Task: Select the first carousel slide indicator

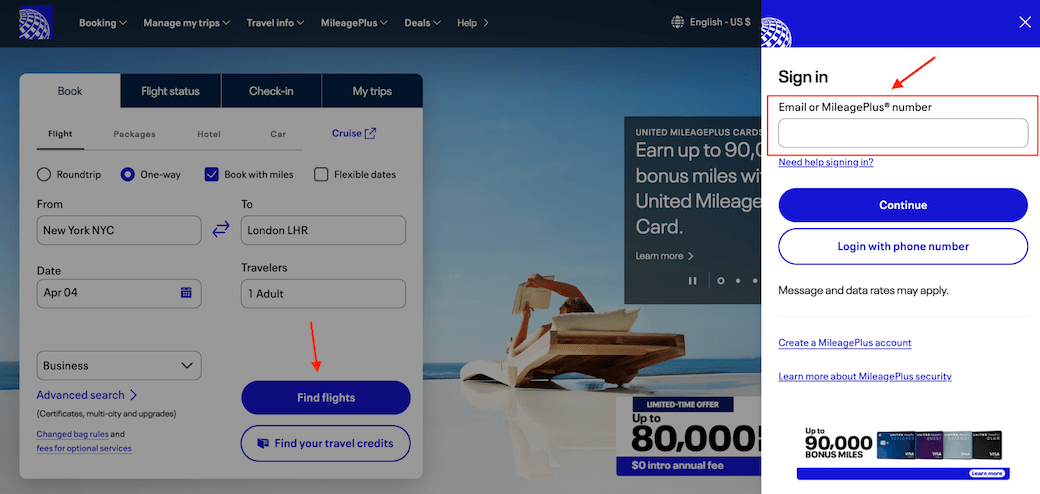Action: [x=721, y=280]
